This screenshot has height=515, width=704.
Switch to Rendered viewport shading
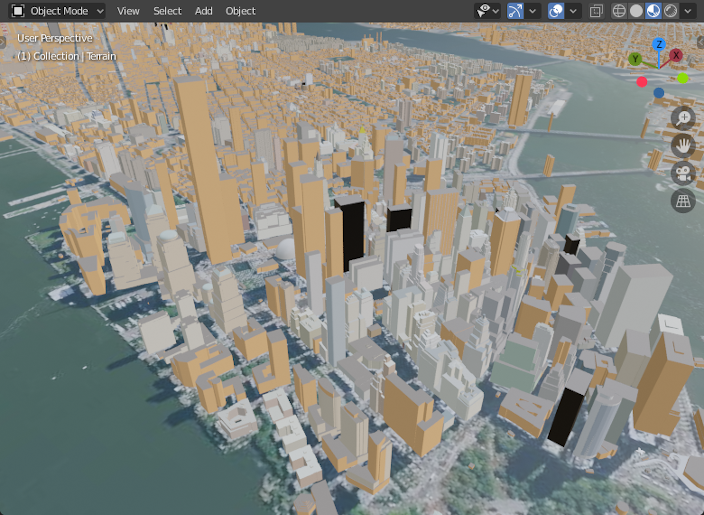670,11
